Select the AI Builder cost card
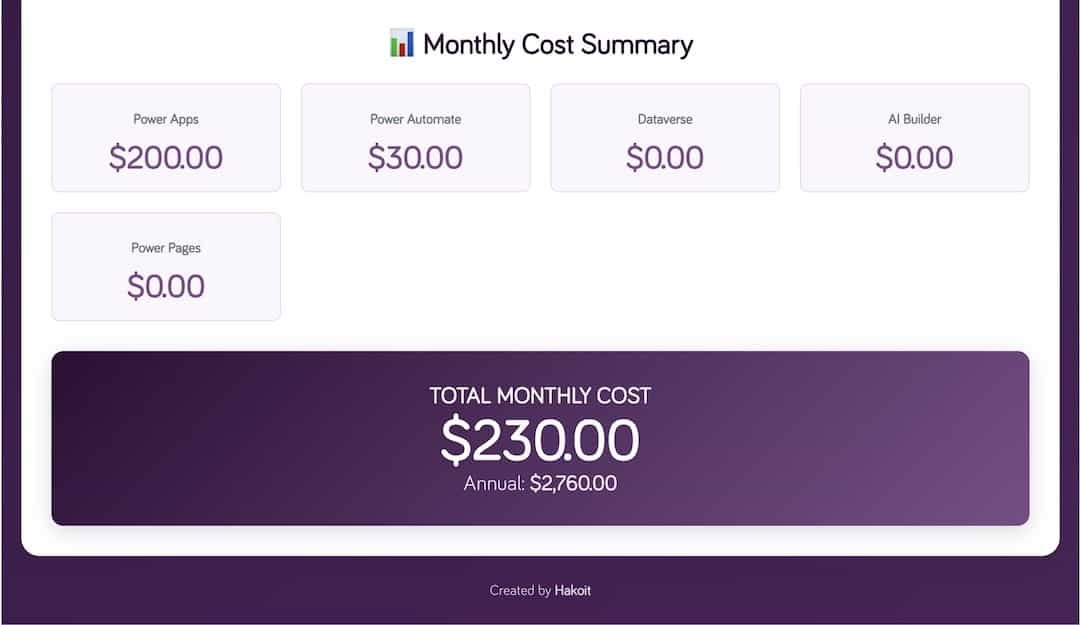Image resolution: width=1080 pixels, height=625 pixels. click(x=914, y=137)
